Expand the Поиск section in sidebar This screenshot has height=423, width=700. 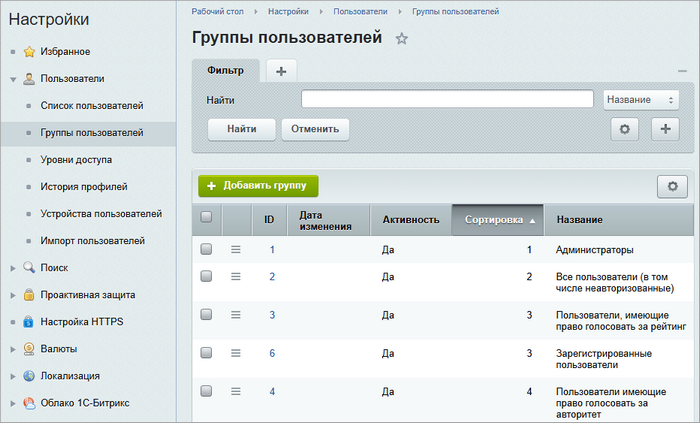[x=12, y=268]
